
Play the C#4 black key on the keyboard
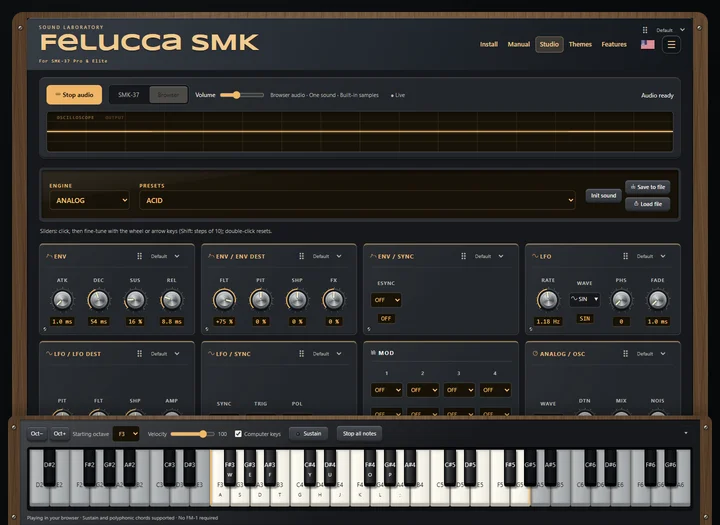coord(310,467)
